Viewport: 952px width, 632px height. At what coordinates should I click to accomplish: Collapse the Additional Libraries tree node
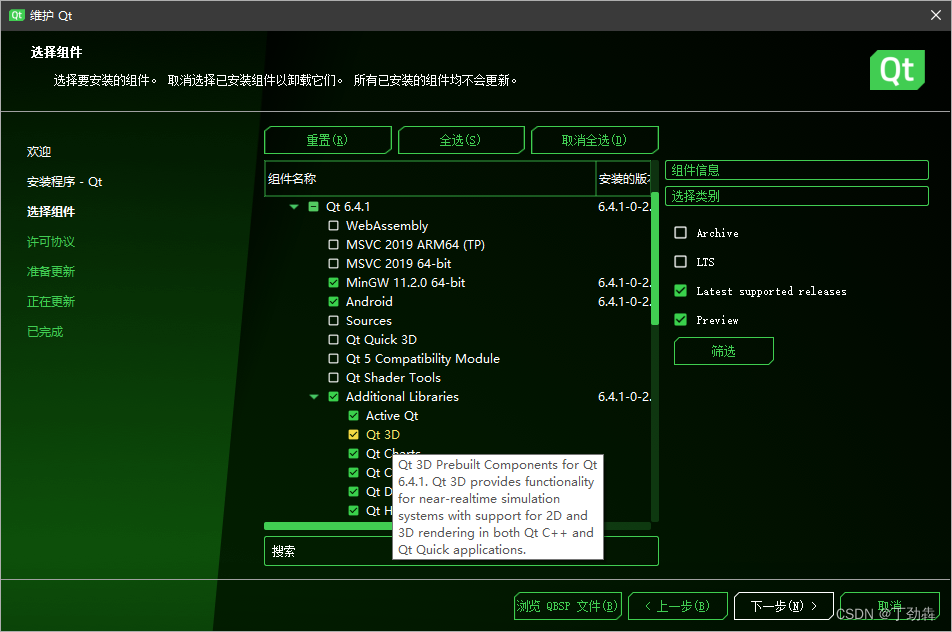[314, 397]
